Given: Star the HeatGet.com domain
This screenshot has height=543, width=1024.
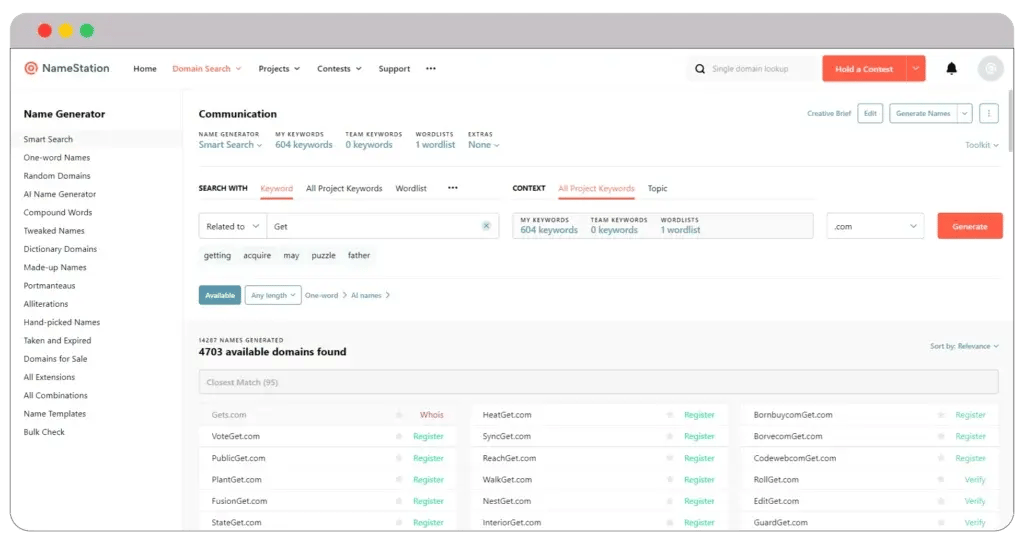Looking at the screenshot, I should [x=670, y=415].
